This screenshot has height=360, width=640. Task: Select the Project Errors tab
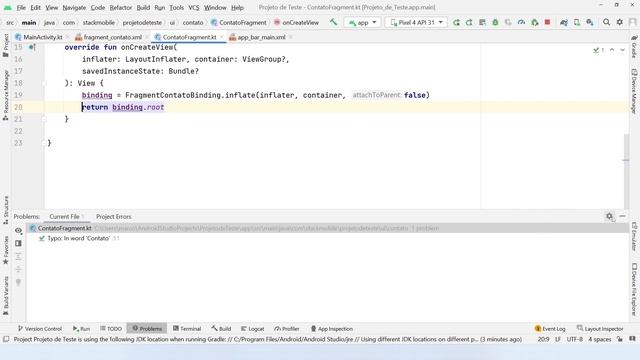pyautogui.click(x=113, y=217)
